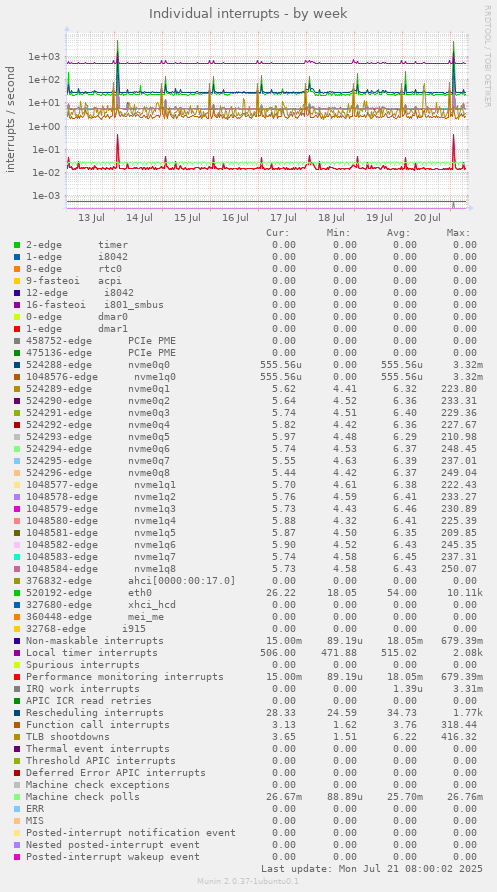Click the '1e+00' y-axis label
Screen dimensions: 497x892
(x=44, y=126)
